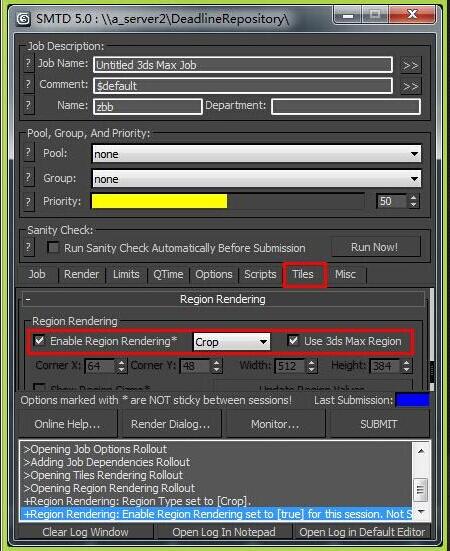Minimize the SMTD window
Viewport: 450px width, 551px height.
(x=348, y=15)
